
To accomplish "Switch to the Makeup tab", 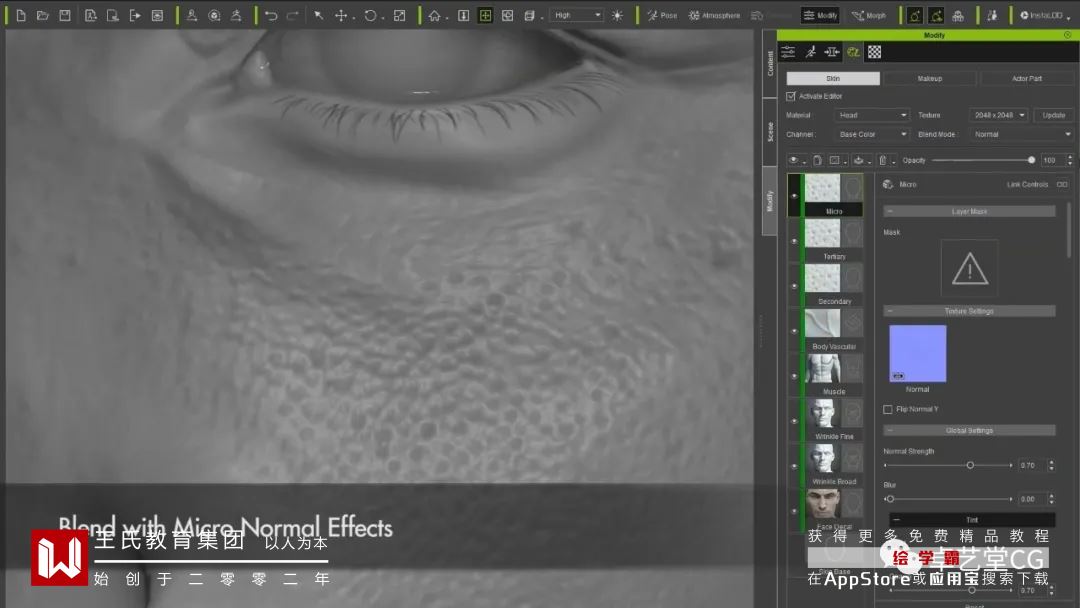I will click(x=930, y=78).
